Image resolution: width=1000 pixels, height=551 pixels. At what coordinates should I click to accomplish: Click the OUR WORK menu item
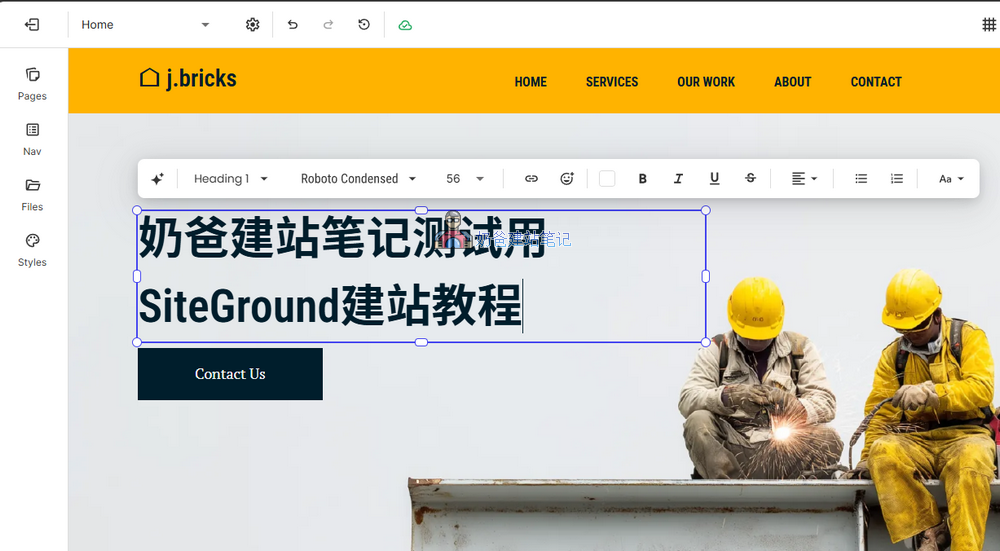point(706,82)
